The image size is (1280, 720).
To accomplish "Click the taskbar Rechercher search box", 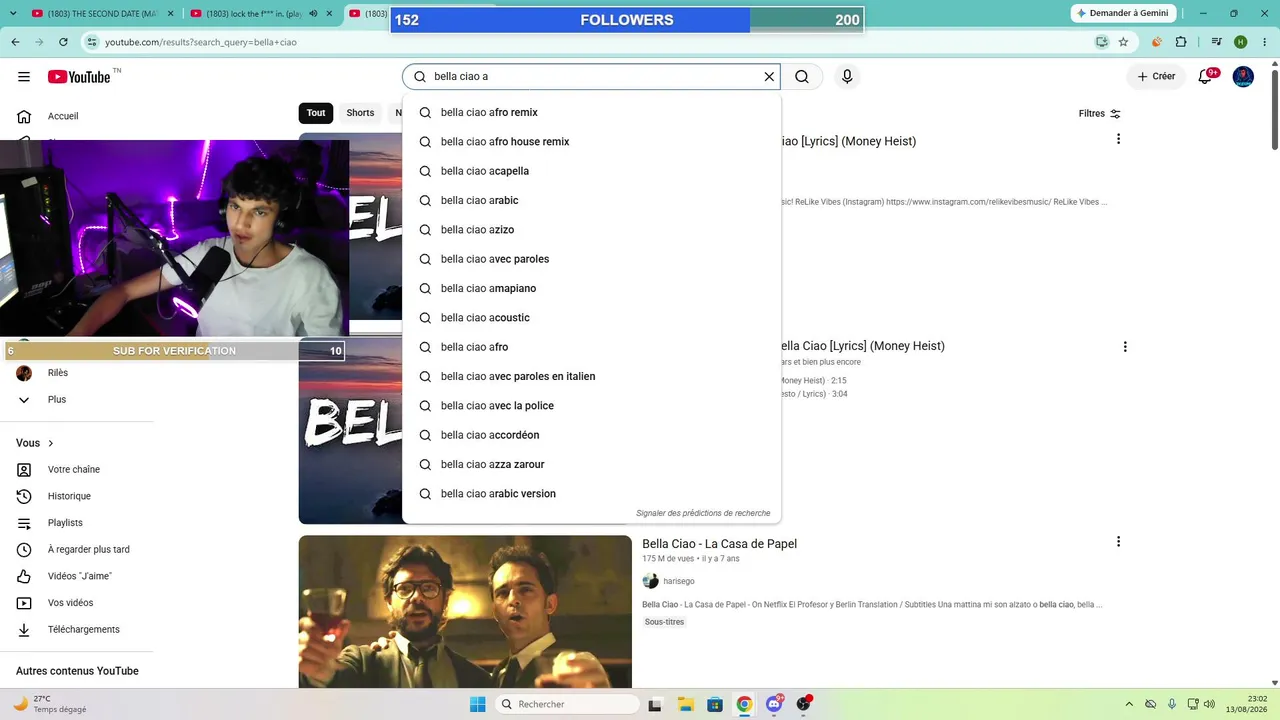I will (x=568, y=704).
